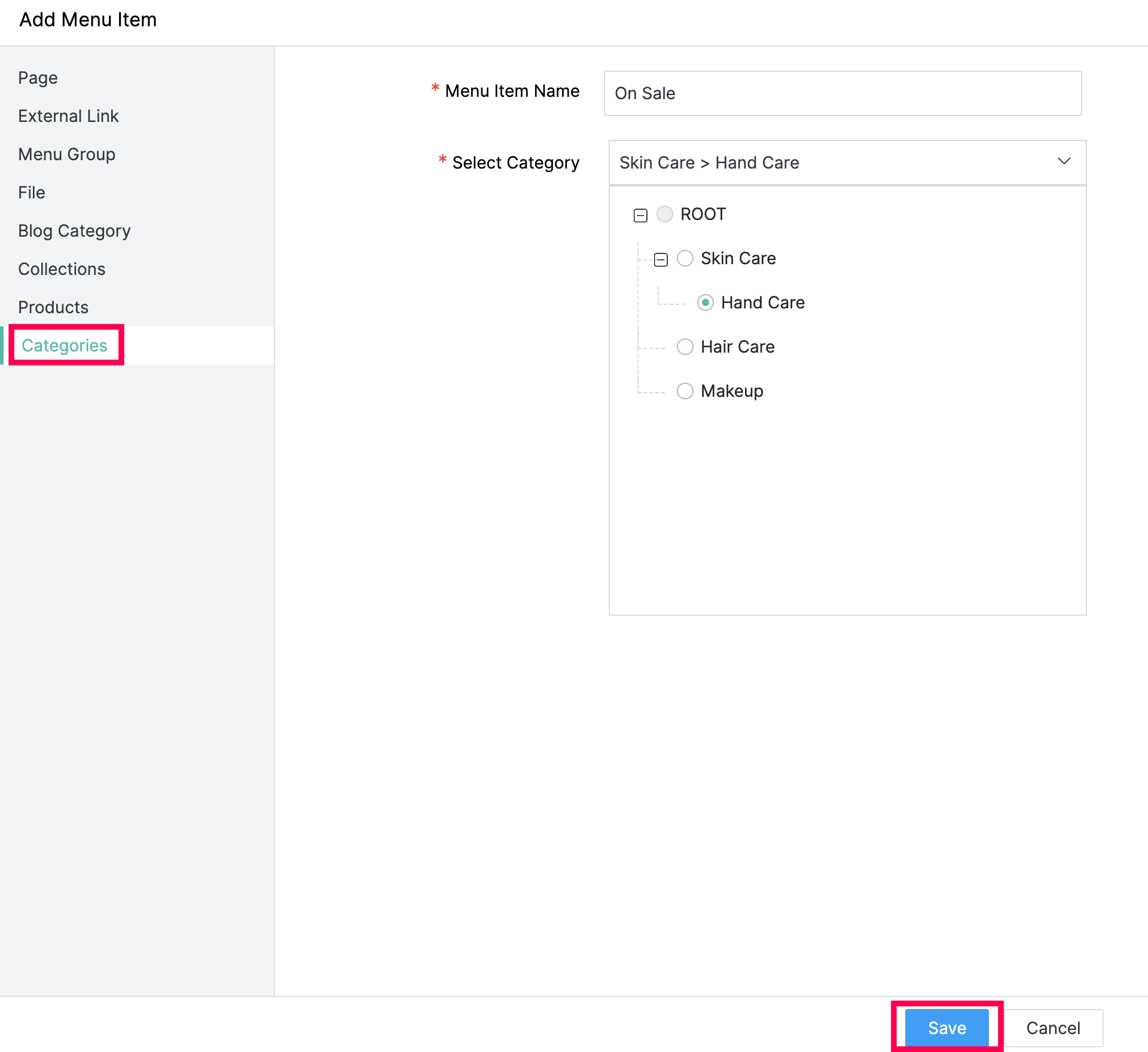
Task: Focus the Menu Item Name field
Action: point(842,93)
